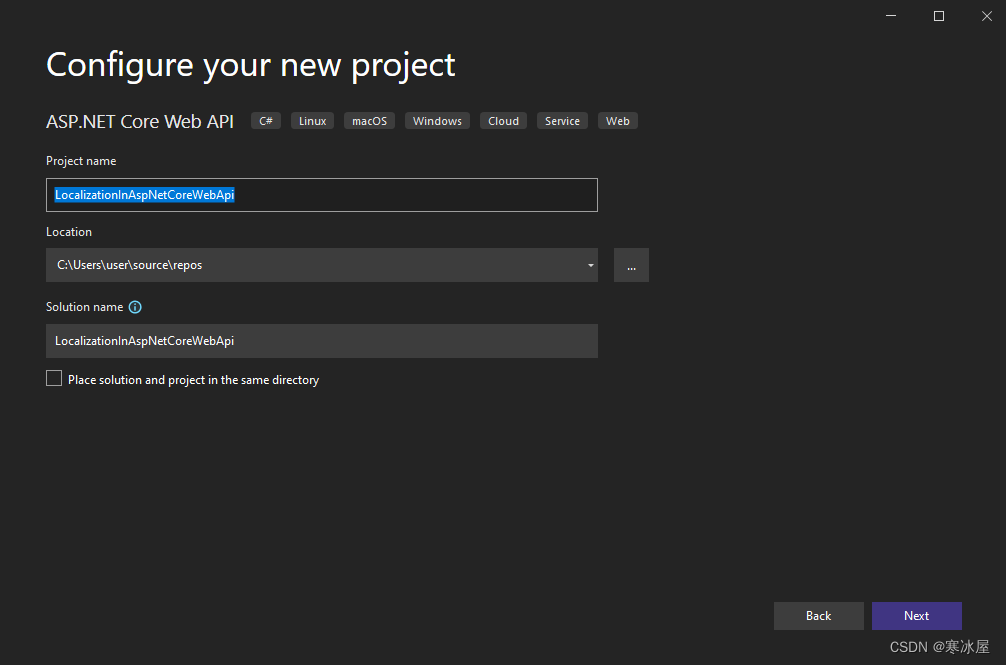Tick Place solution and project in same directory
This screenshot has width=1006, height=665.
coord(54,378)
